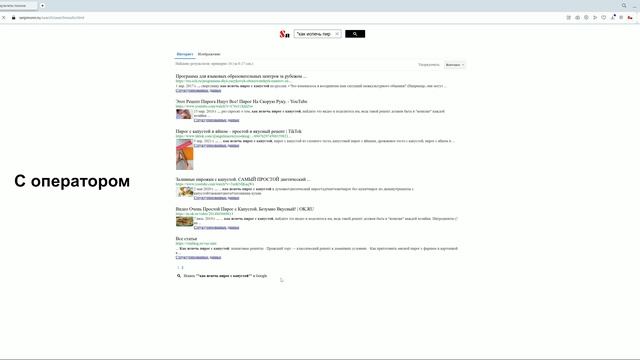Switch to the Интернет results tab
Screen dimensions: 640x360
[185, 54]
